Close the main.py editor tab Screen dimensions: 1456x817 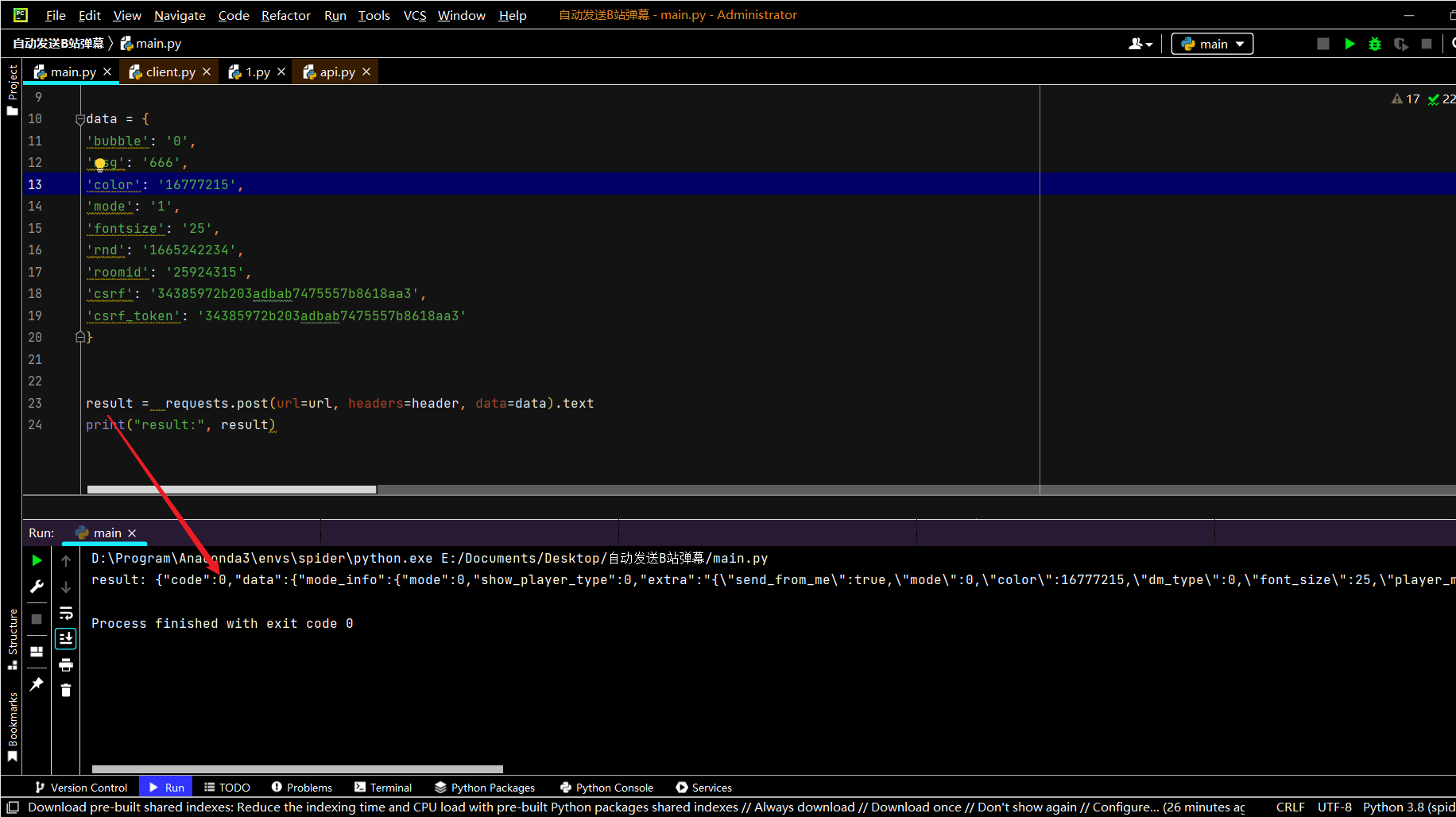[x=107, y=72]
